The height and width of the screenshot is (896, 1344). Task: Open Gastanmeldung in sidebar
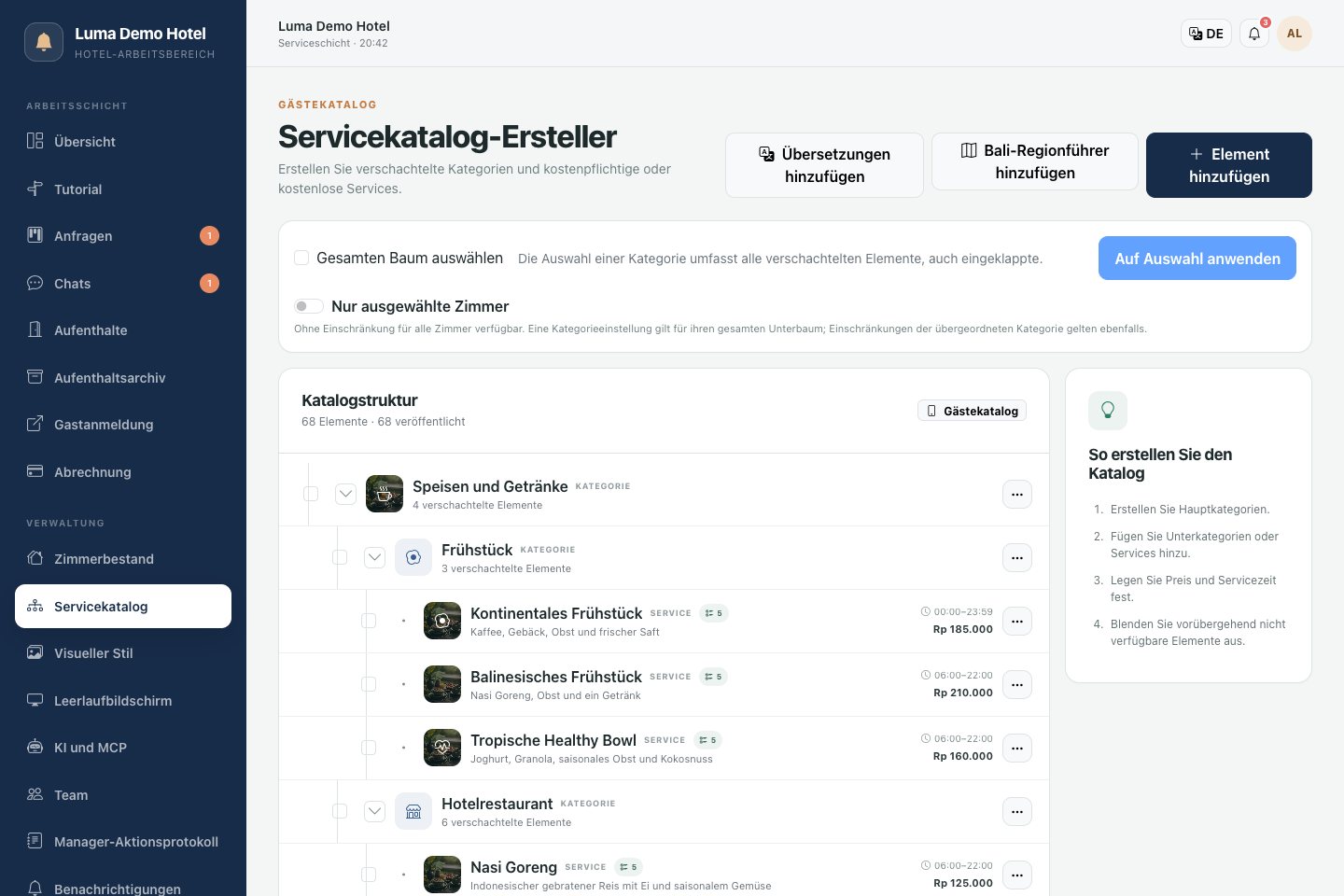[123, 425]
